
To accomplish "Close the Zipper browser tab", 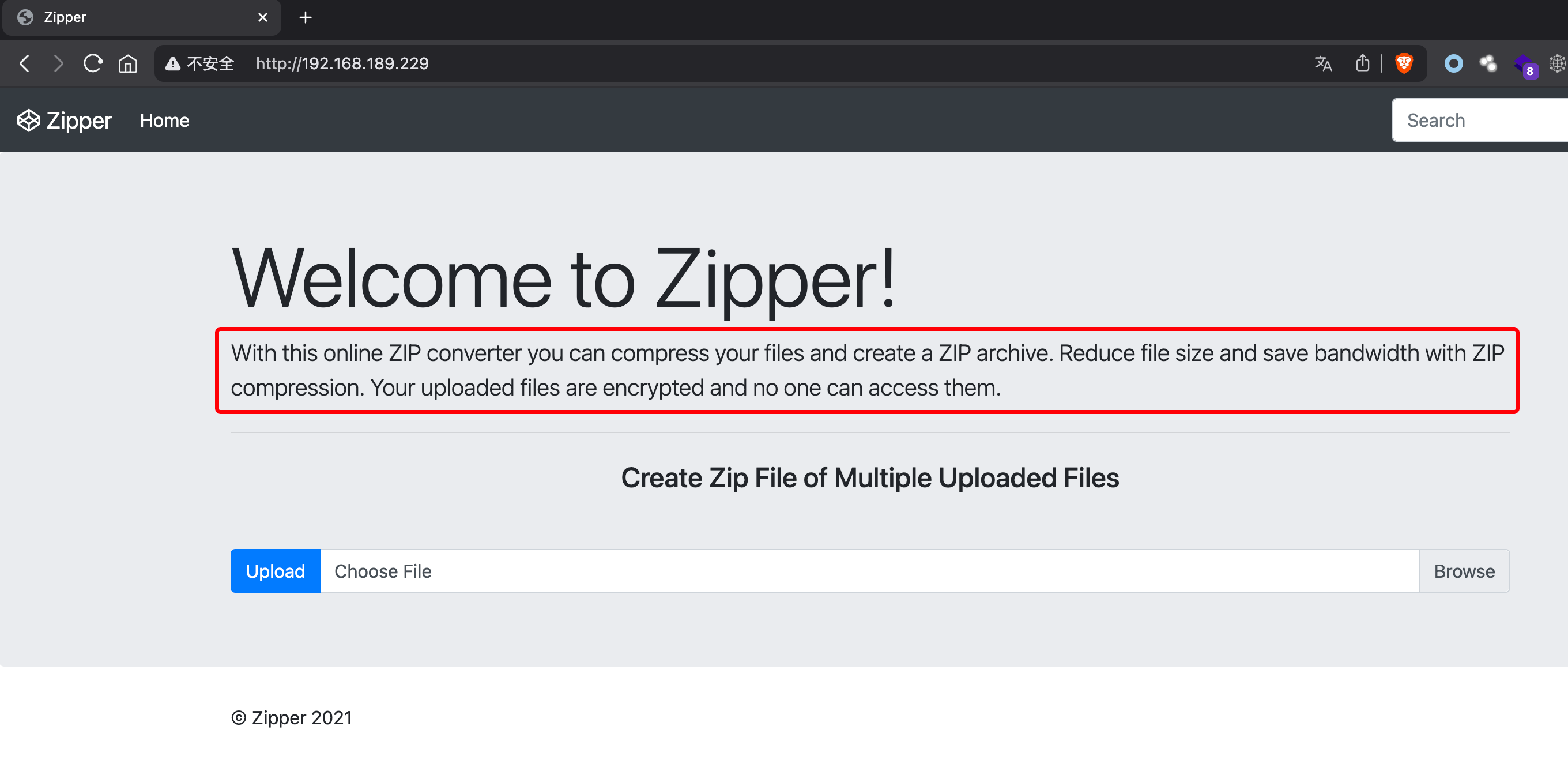I will point(263,17).
